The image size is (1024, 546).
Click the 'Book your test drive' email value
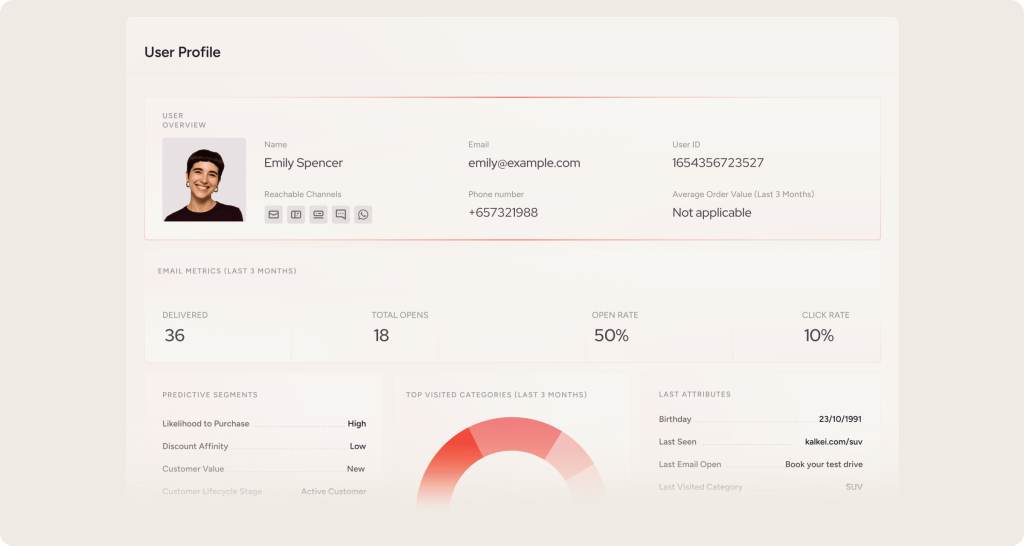(823, 465)
